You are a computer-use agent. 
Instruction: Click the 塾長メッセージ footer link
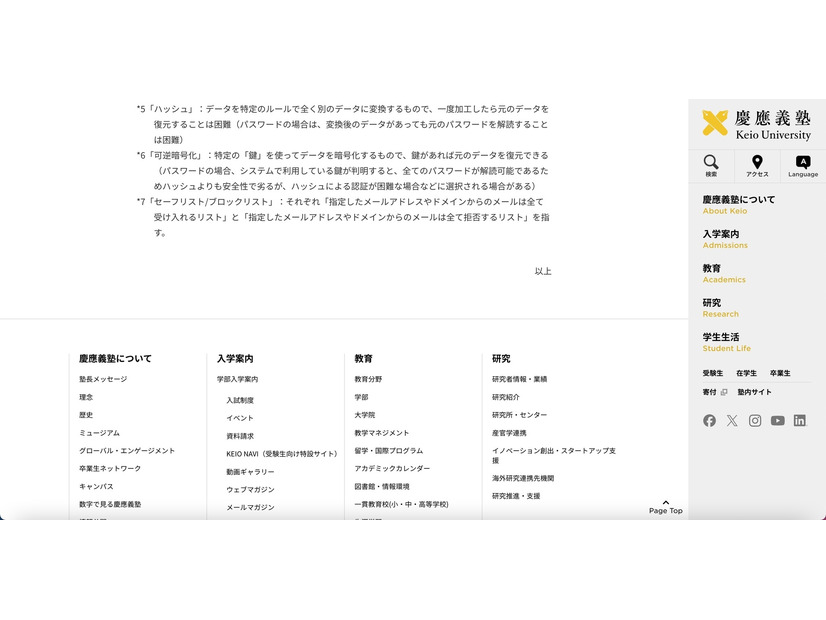pyautogui.click(x=105, y=378)
